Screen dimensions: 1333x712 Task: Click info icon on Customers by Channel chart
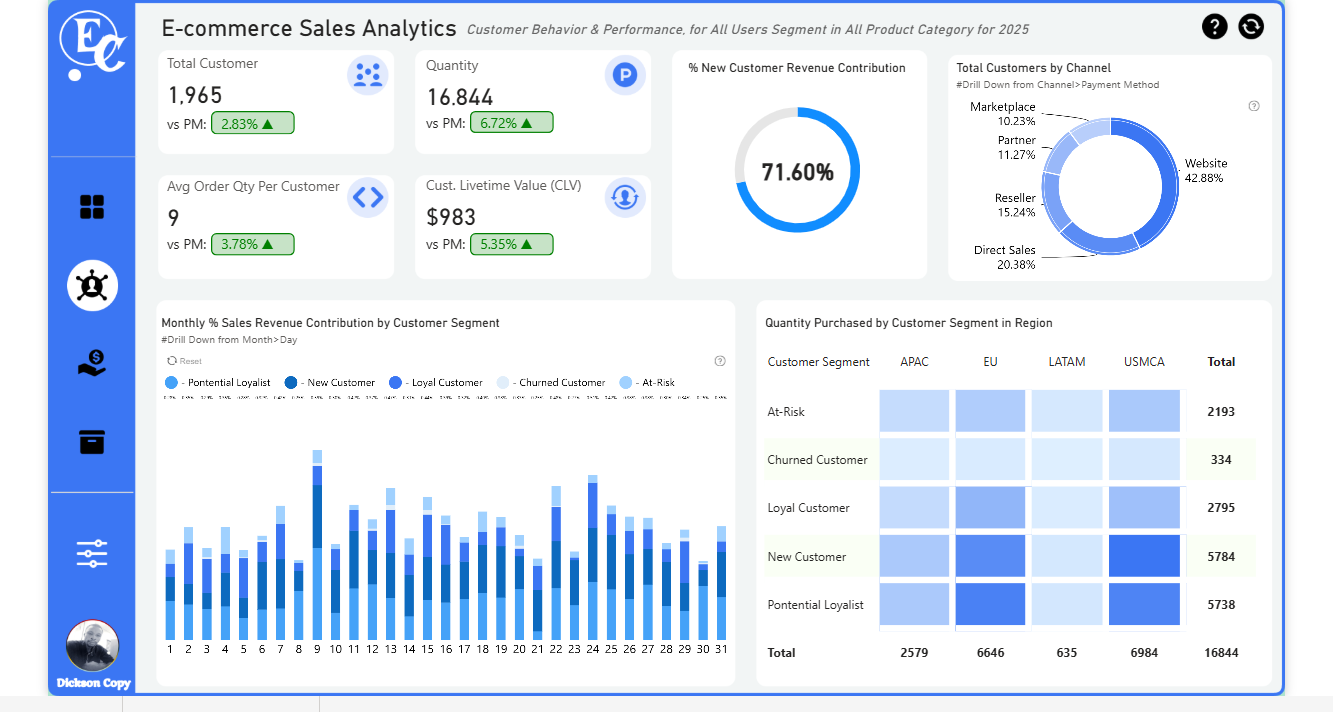click(1254, 106)
